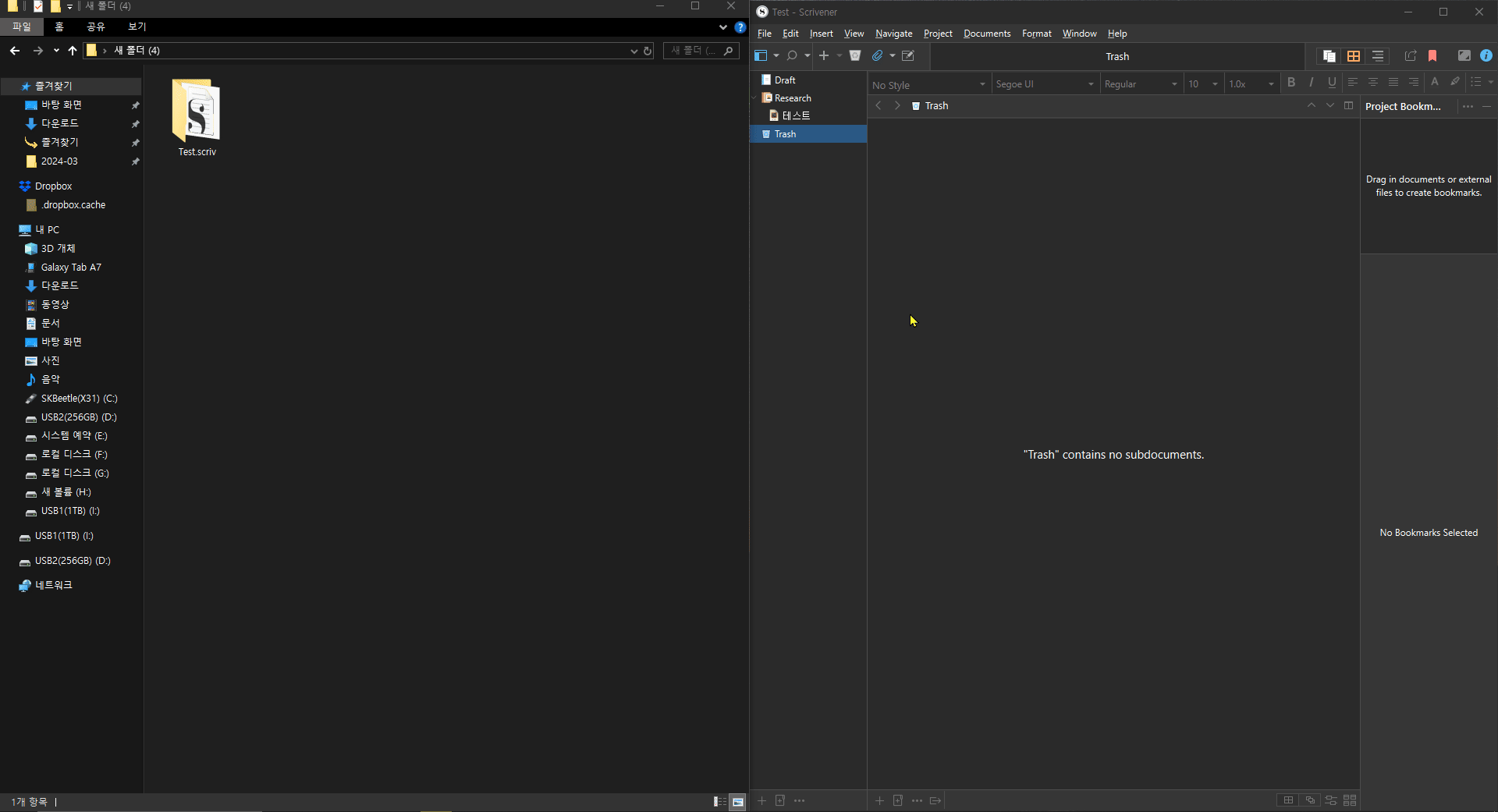Click the blue Inspector info icon

1486,56
